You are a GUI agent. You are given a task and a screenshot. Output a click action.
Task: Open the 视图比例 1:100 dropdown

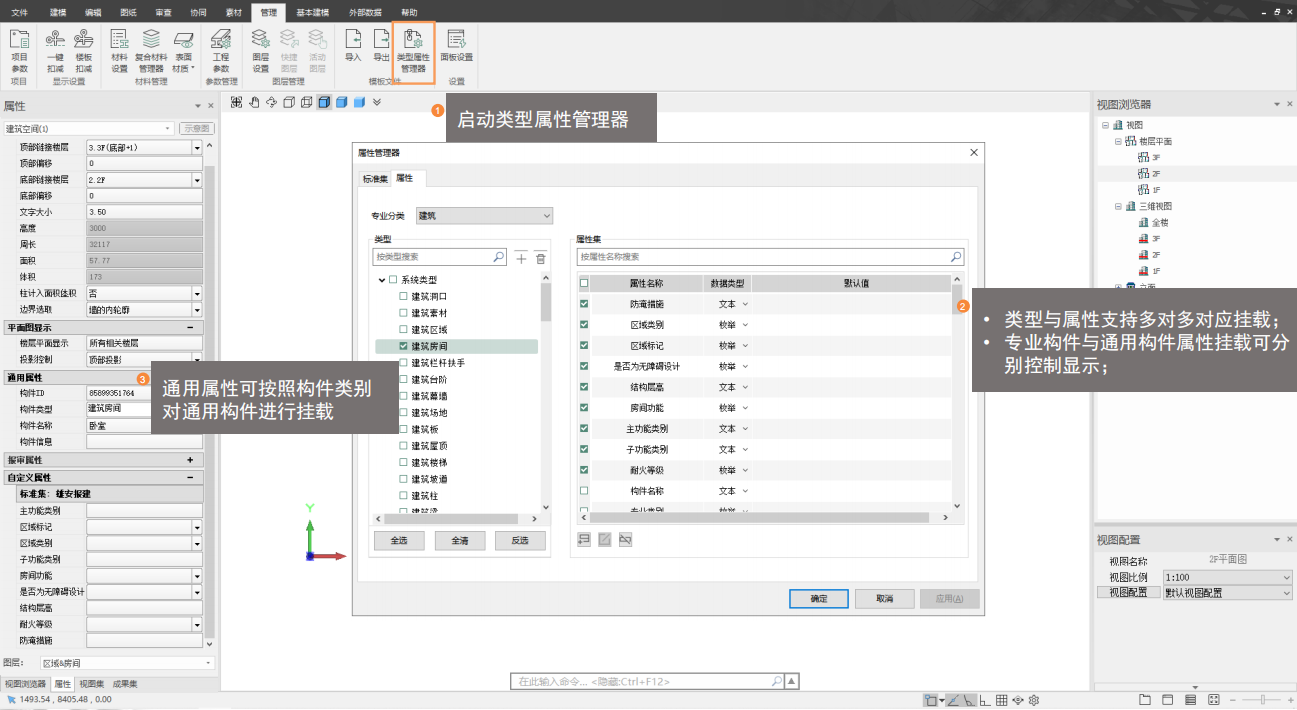[x=1227, y=578]
